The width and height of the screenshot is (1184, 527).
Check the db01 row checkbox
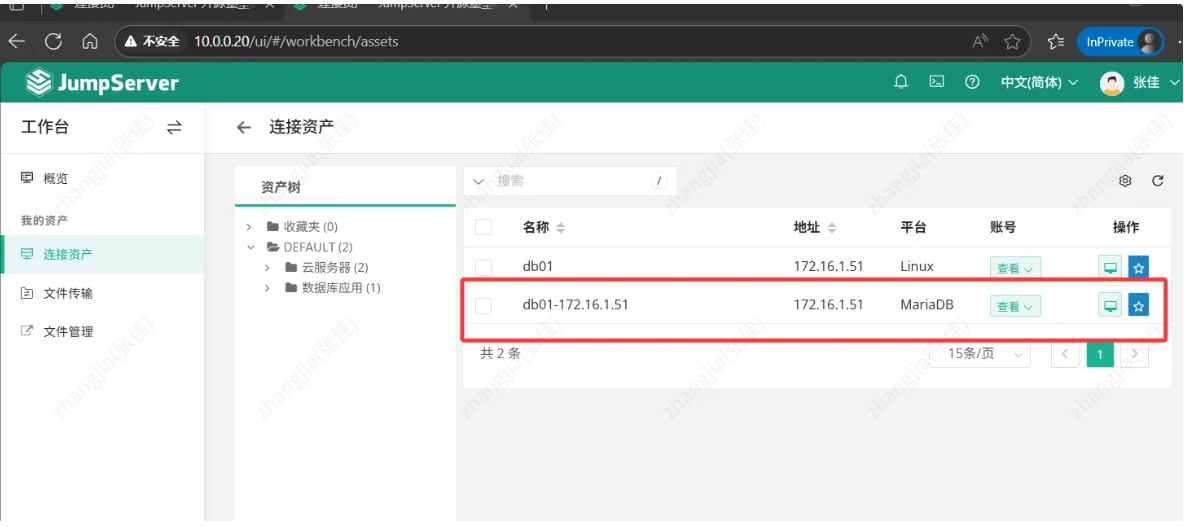click(x=483, y=267)
